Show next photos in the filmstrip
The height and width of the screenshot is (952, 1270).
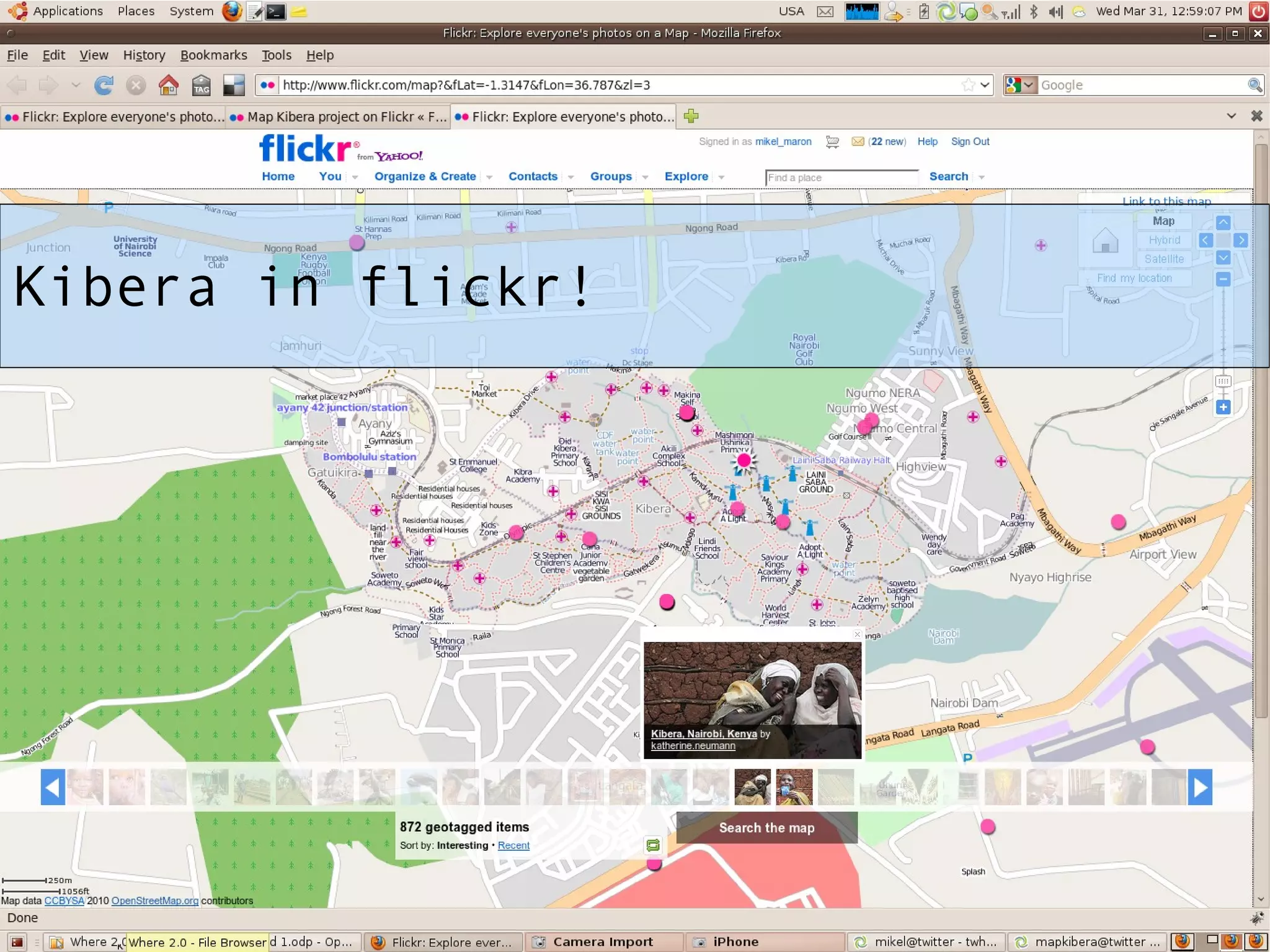click(x=1200, y=787)
